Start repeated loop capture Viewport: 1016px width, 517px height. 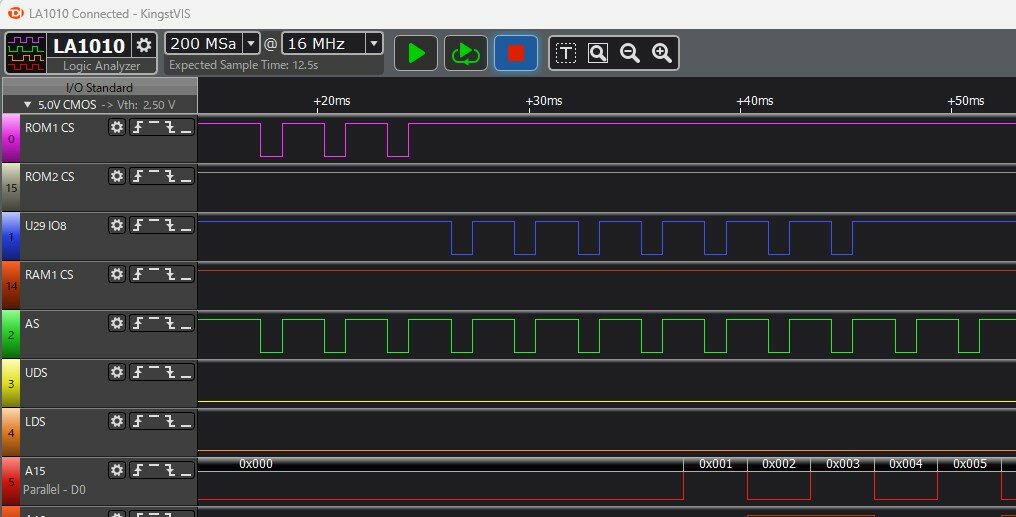[x=465, y=53]
